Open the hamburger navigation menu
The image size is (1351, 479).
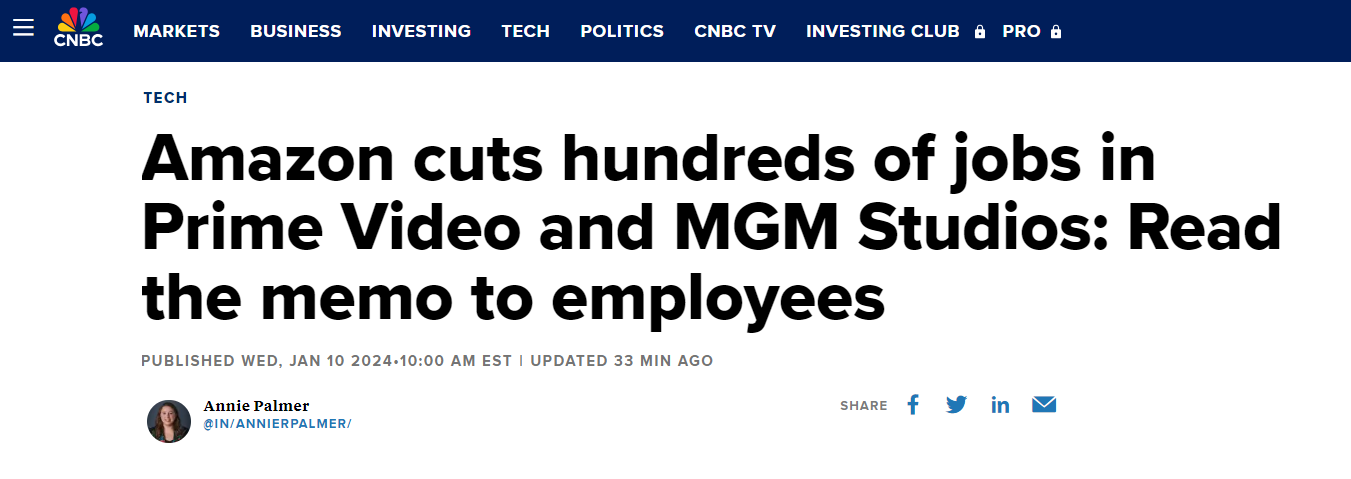click(x=23, y=28)
